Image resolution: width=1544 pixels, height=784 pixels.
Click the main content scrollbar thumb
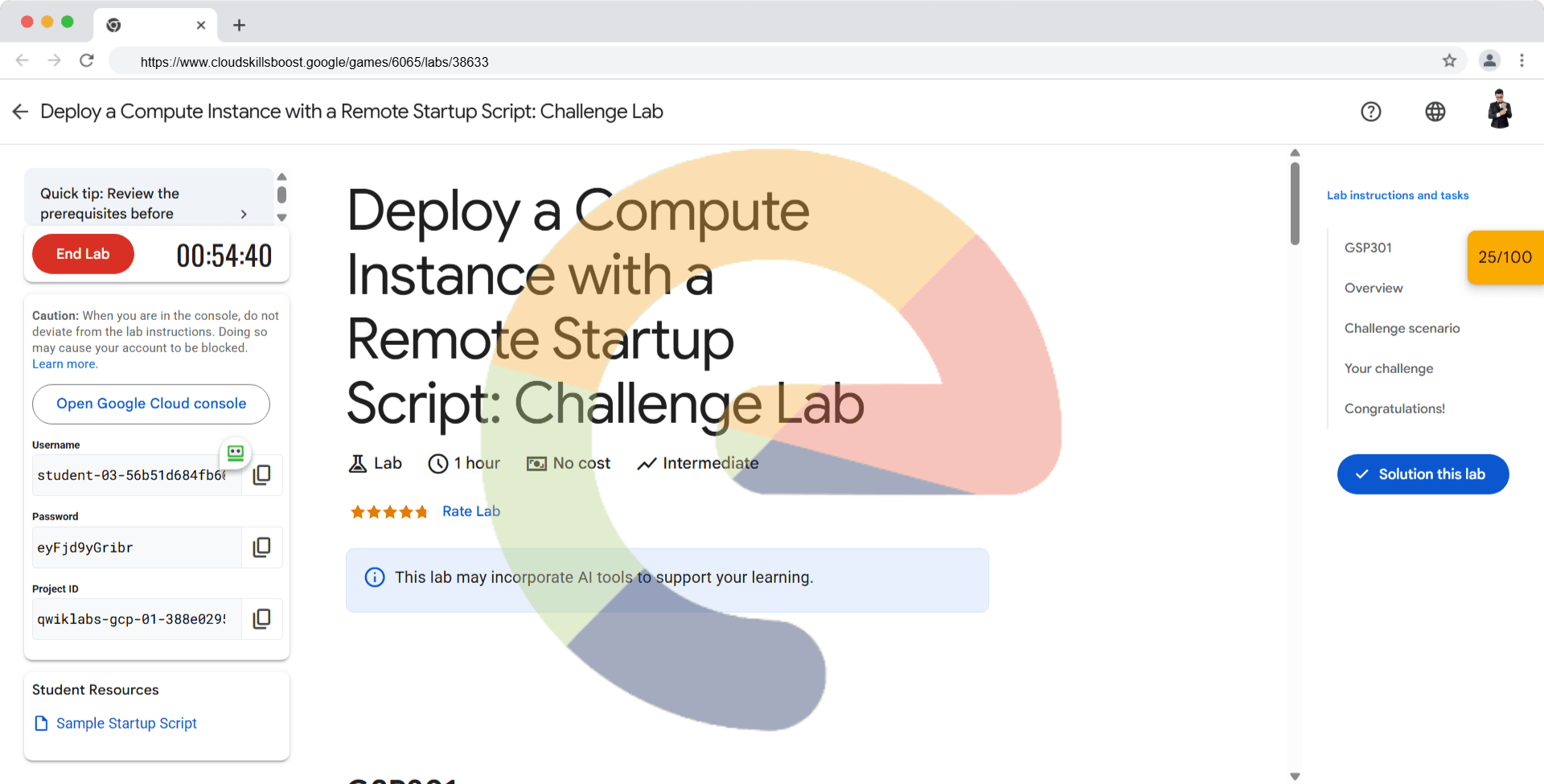click(x=1295, y=203)
